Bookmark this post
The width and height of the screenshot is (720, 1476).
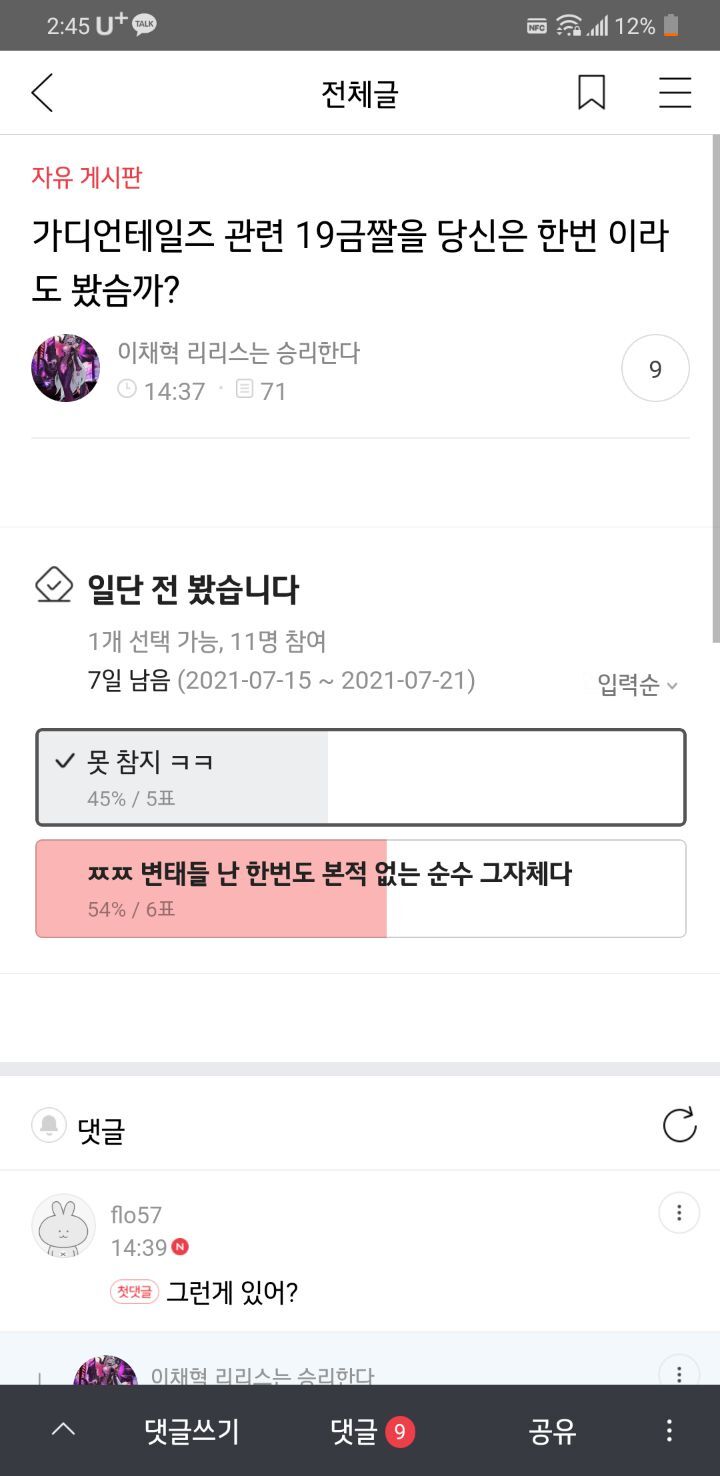(591, 93)
